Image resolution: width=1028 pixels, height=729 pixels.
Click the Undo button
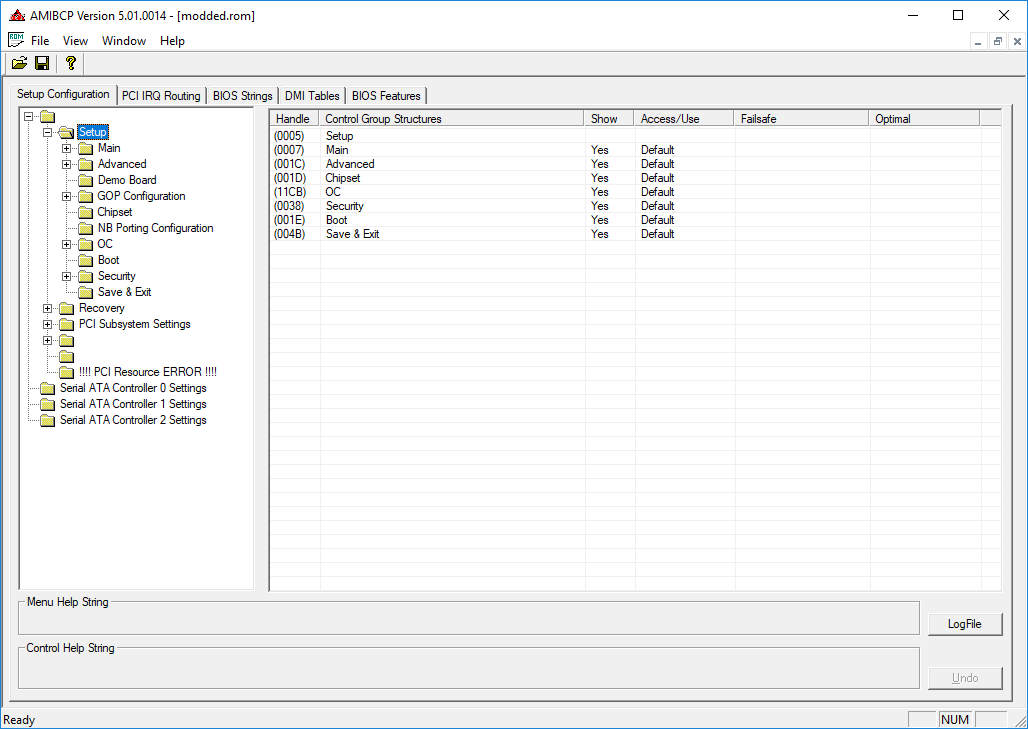click(964, 678)
